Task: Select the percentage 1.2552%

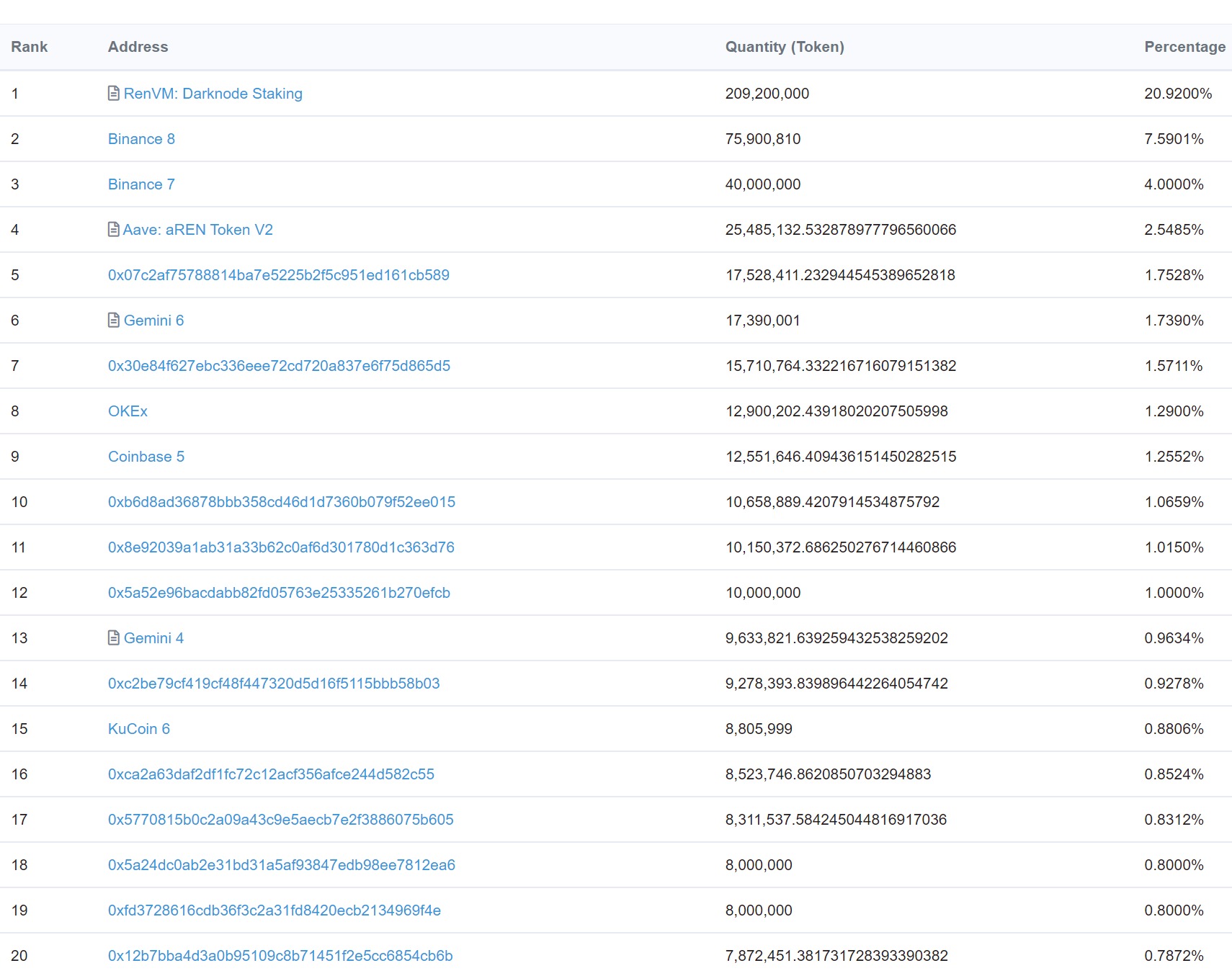Action: pyautogui.click(x=1174, y=457)
